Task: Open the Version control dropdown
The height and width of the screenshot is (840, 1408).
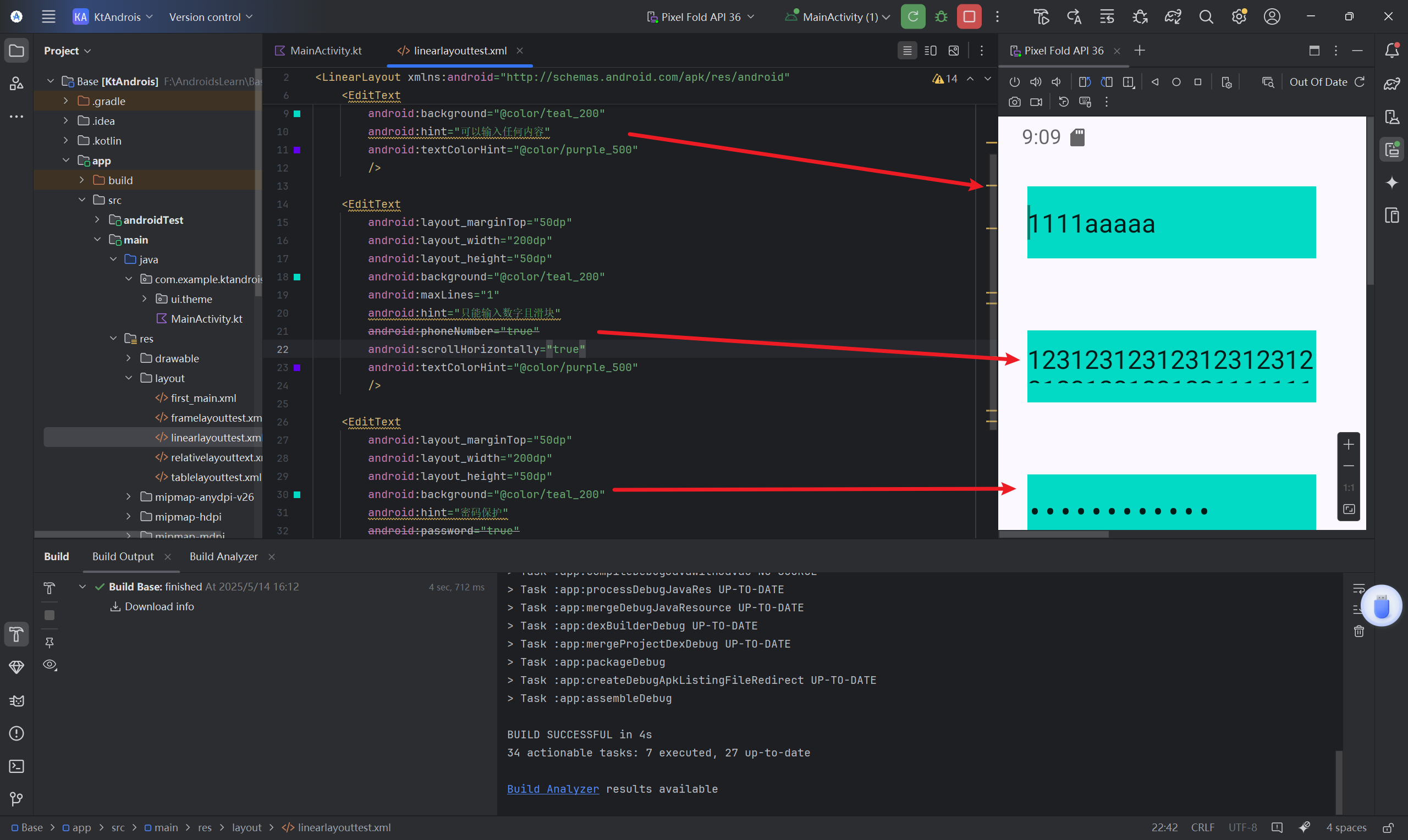Action: pos(211,17)
